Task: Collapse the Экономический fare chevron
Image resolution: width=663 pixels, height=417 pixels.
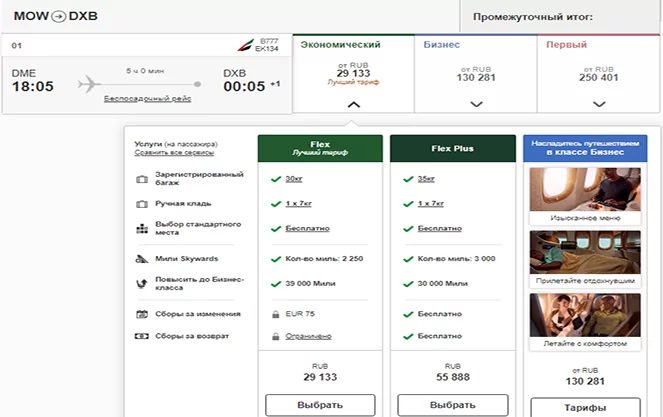Action: [x=354, y=104]
